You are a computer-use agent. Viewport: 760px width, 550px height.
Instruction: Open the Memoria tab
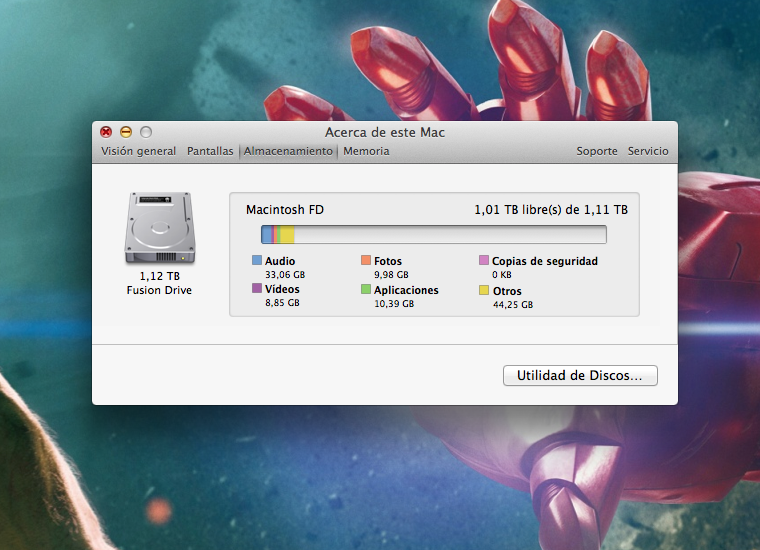[366, 151]
